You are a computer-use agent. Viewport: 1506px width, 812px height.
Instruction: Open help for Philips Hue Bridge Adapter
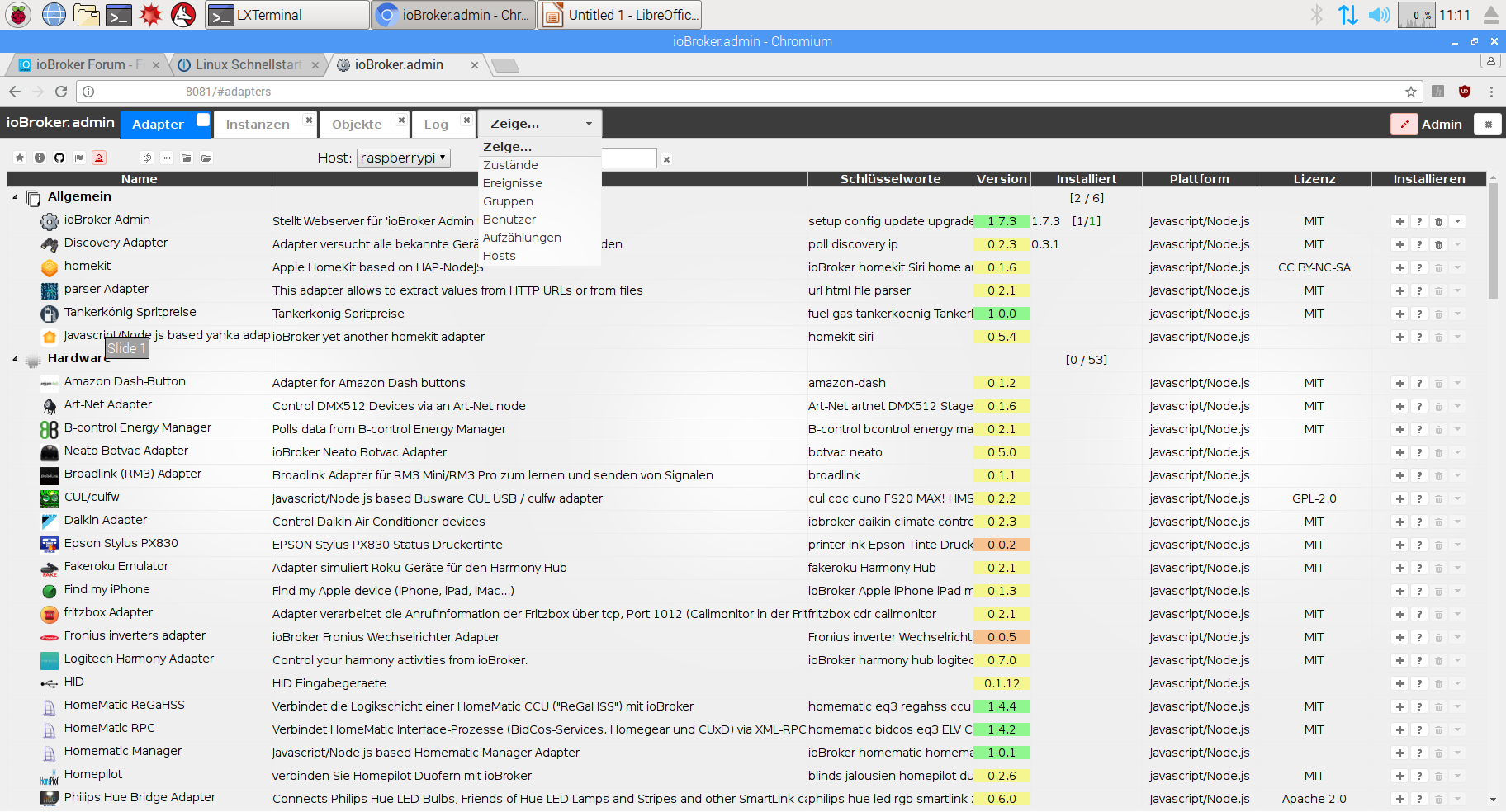coord(1419,799)
